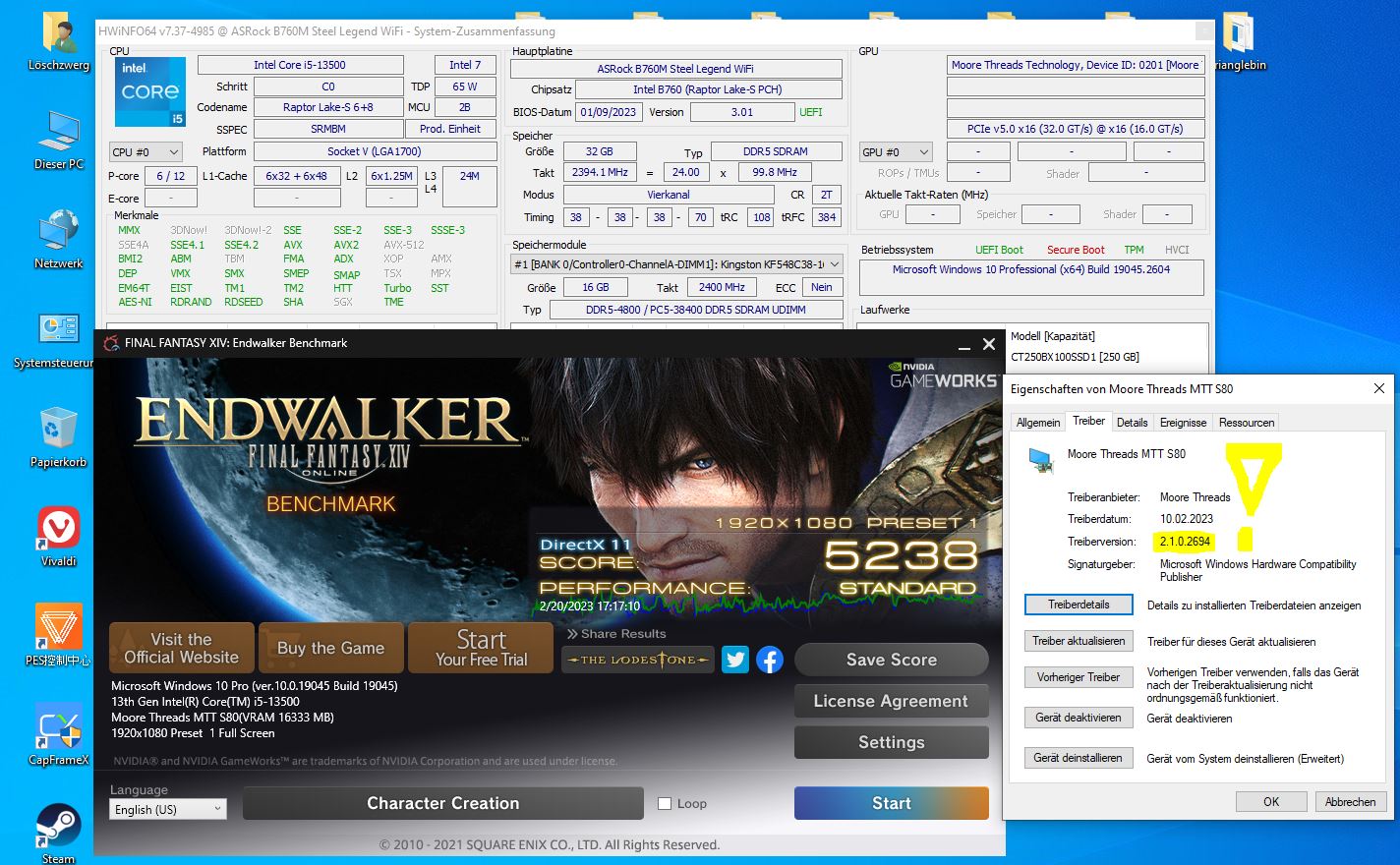
Task: Close Moore Threads properties dialog
Action: [x=1378, y=388]
